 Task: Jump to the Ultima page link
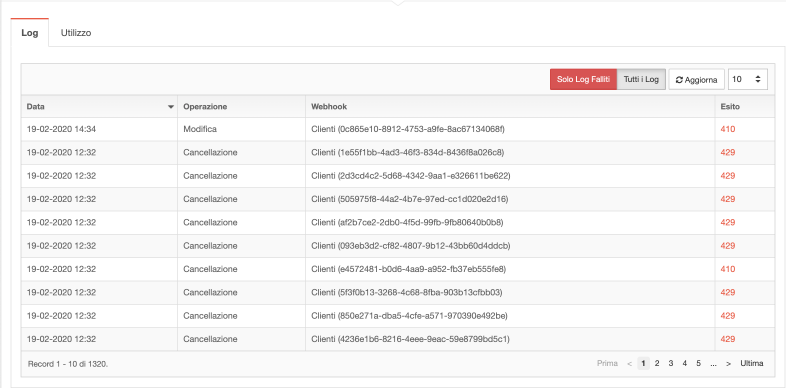[x=752, y=363]
